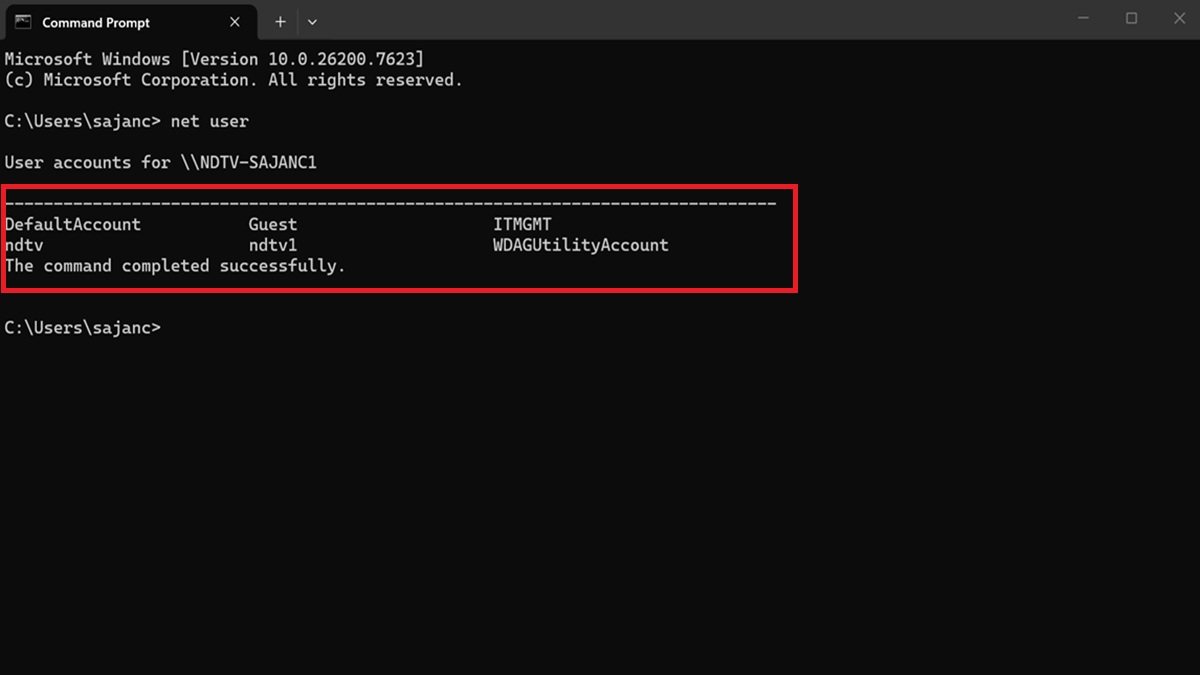Click the dashed separator line in output
This screenshot has width=1200, height=675.
pos(390,203)
